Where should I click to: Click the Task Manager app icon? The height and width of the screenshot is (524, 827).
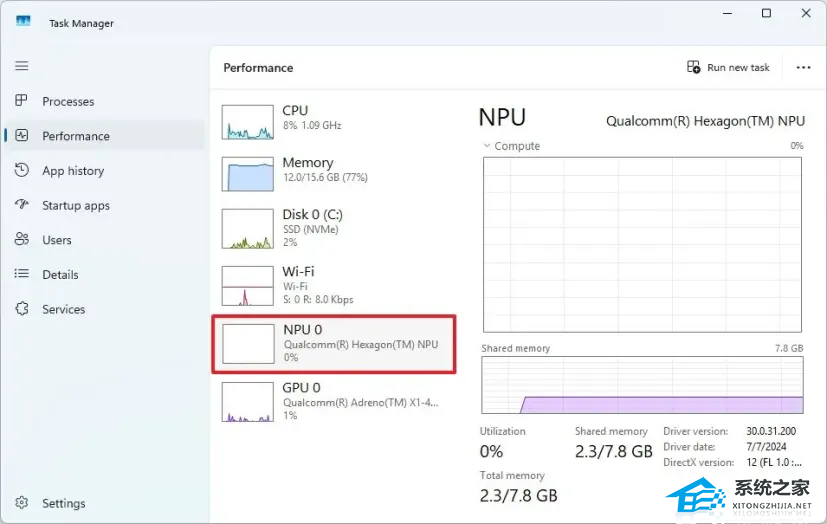pos(23,21)
